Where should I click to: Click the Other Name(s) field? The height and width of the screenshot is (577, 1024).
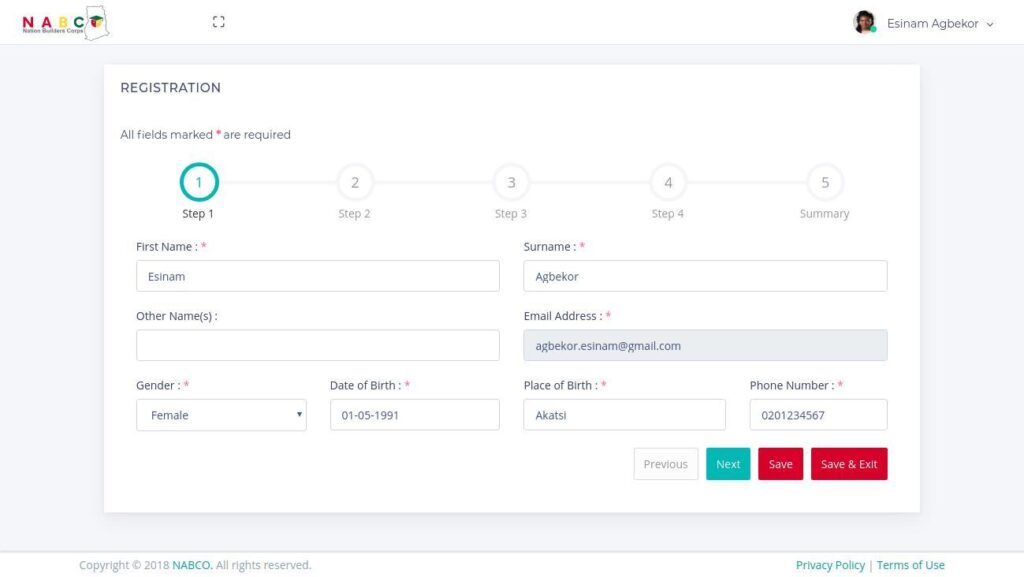coord(317,345)
